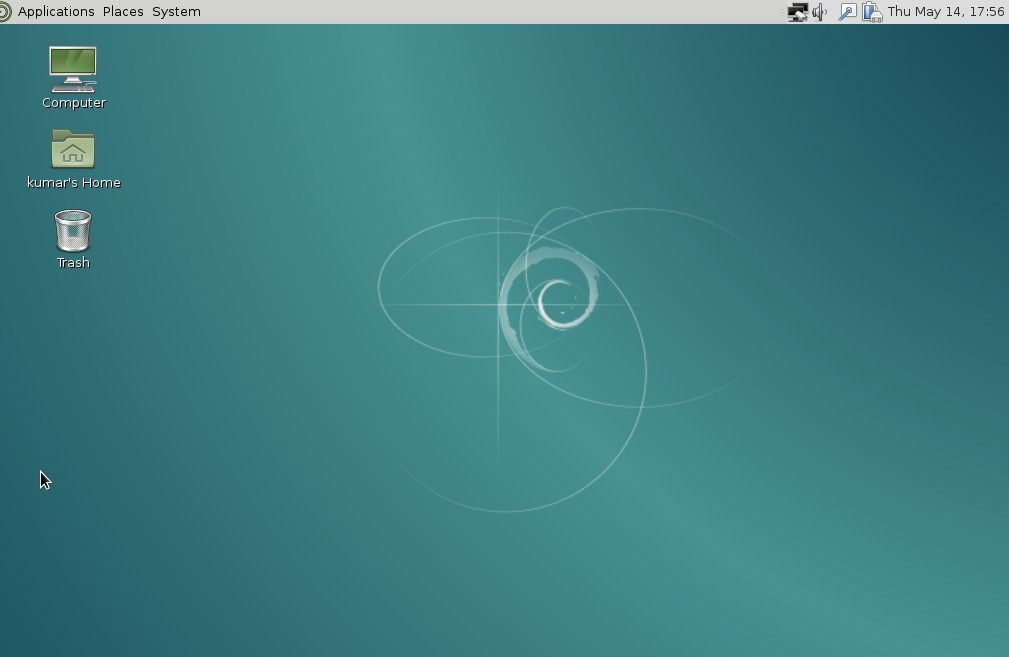Open the Places menu

(123, 12)
